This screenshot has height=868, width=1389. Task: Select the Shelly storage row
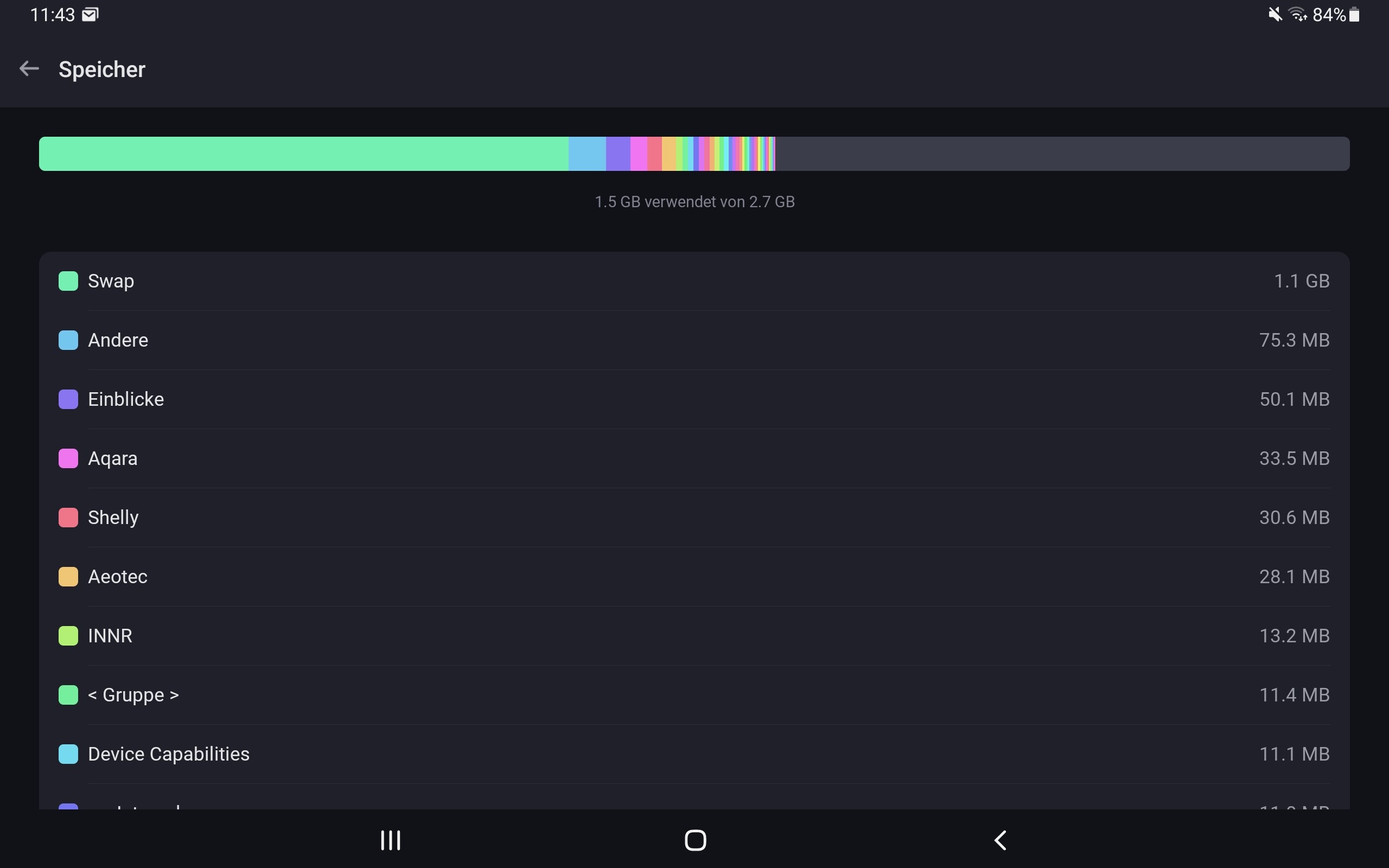pyautogui.click(x=694, y=518)
